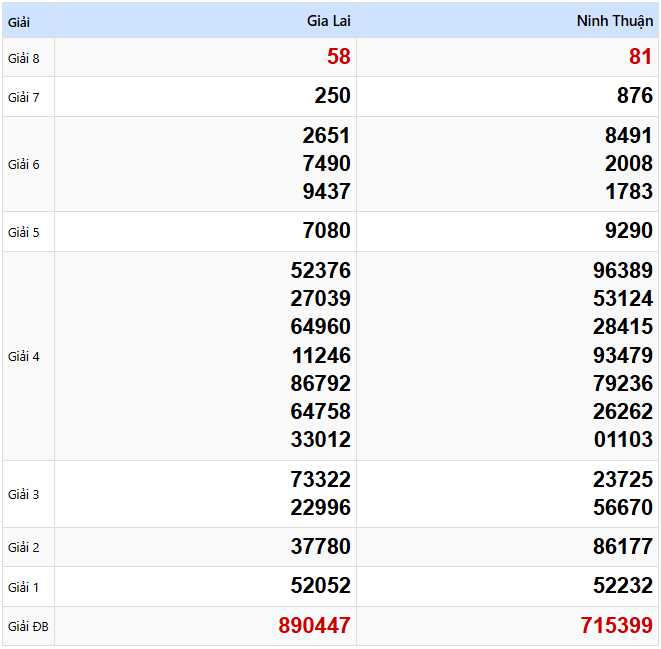Select Giải 1 number 52052
This screenshot has height=649, width=661.
tap(320, 586)
